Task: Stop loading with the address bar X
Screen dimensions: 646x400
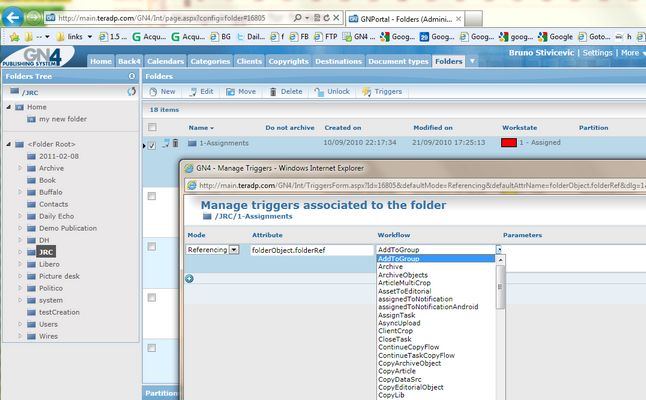Action: (x=336, y=18)
